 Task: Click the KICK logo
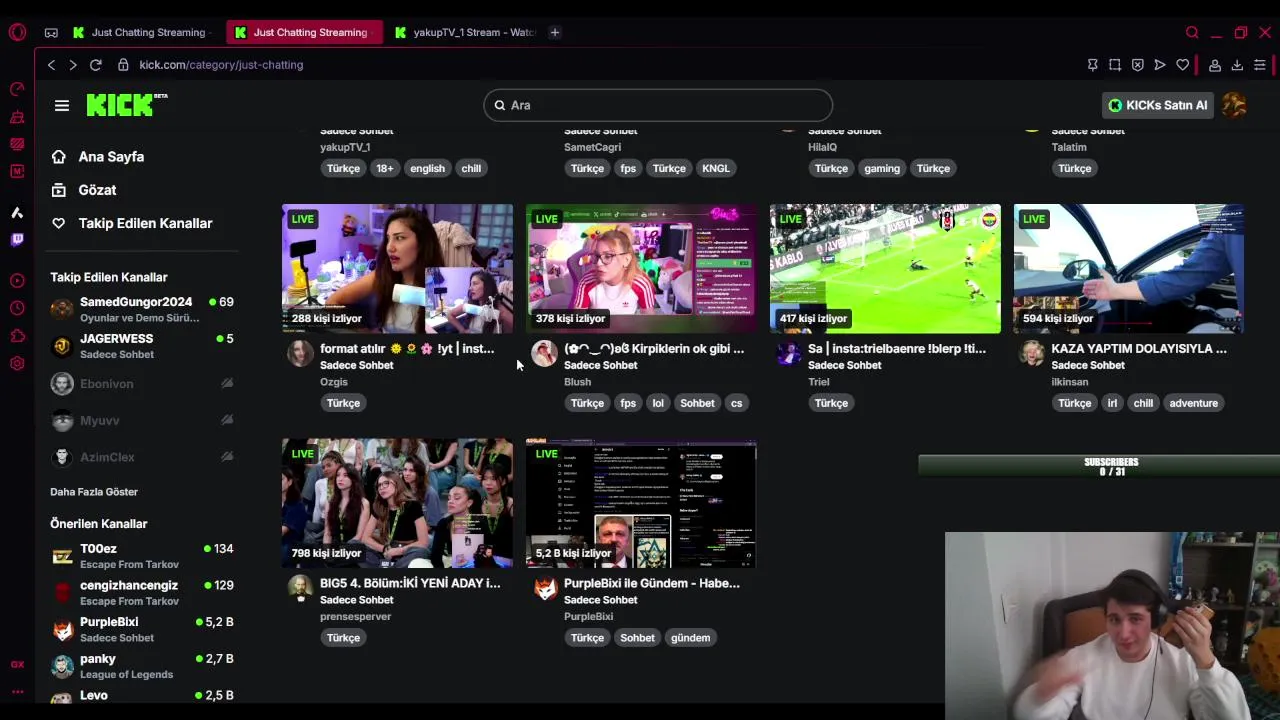click(x=126, y=105)
